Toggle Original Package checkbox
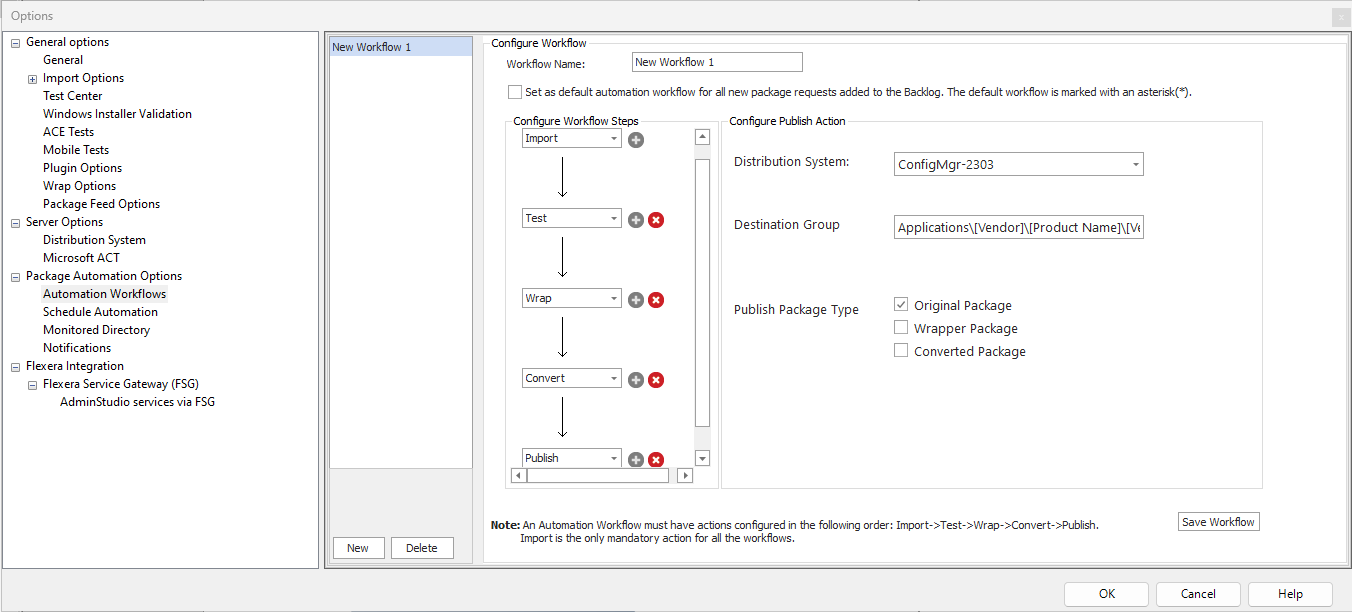Screen dimensions: 1352x612 [x=901, y=305]
